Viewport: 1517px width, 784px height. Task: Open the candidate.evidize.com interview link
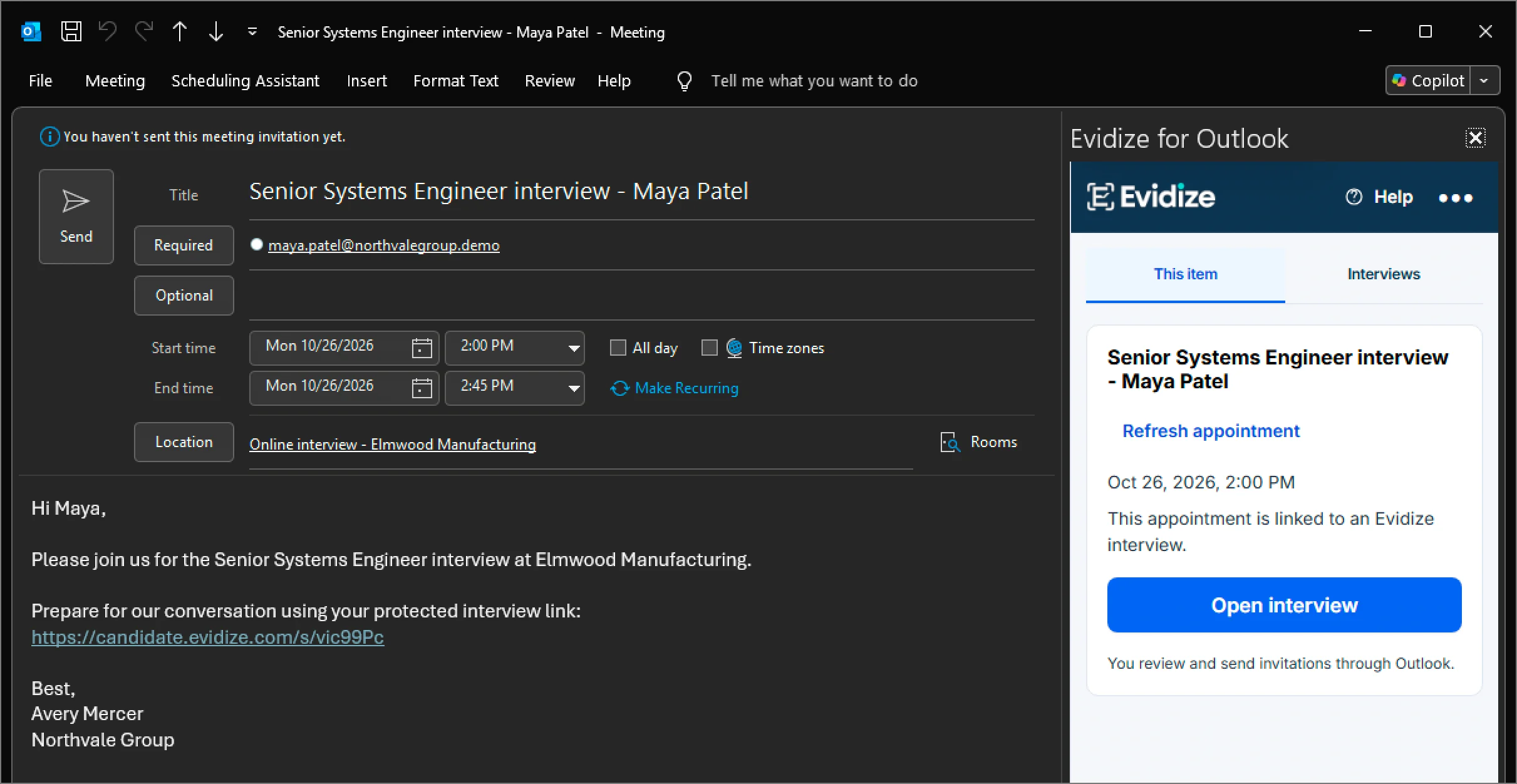click(207, 637)
